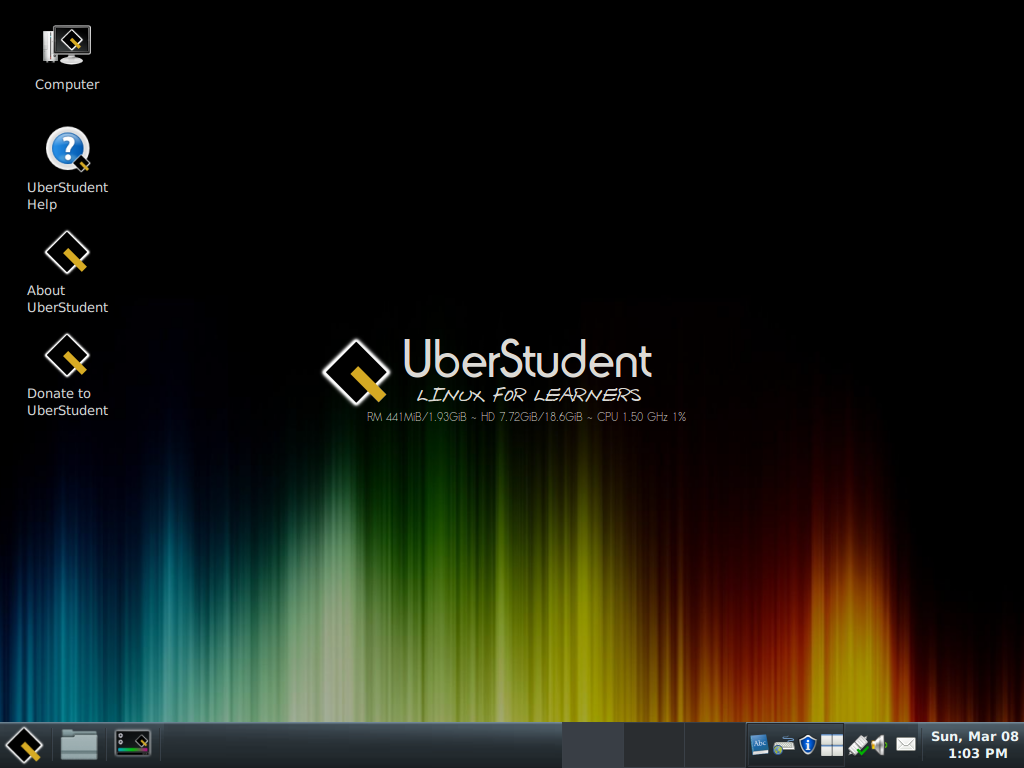Open the Donate to UberStudent desktop shortcut

(66, 356)
